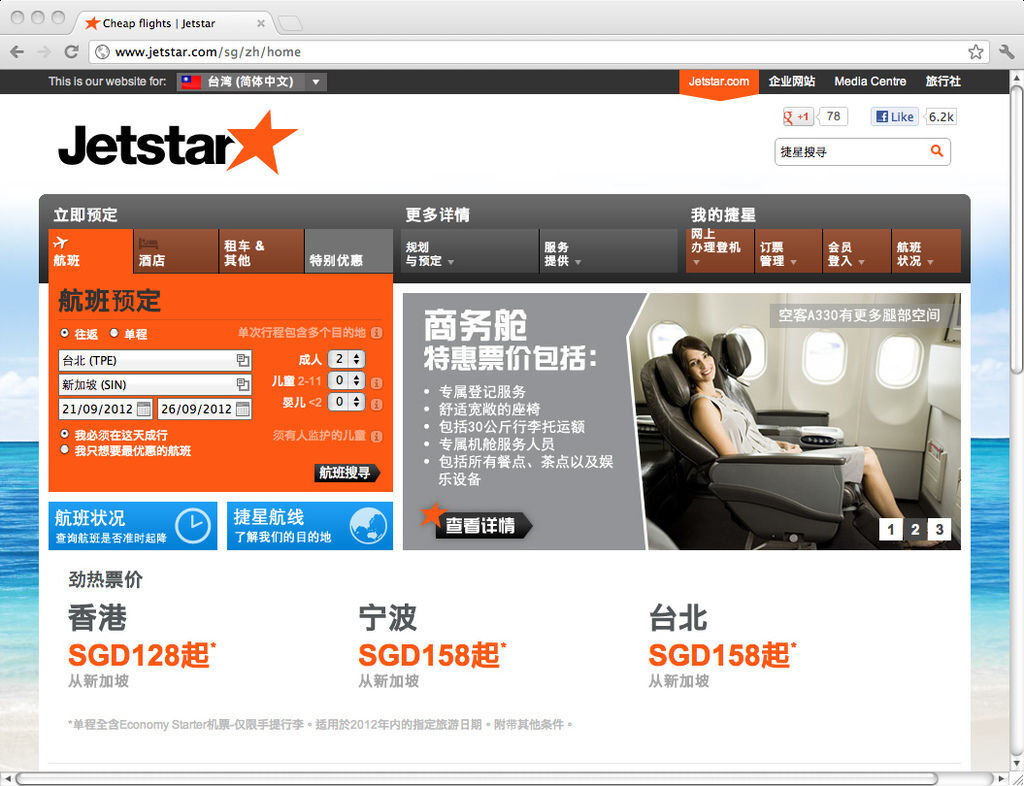The image size is (1024, 786).
Task: Click the orange search magnifier icon
Action: pyautogui.click(x=936, y=151)
